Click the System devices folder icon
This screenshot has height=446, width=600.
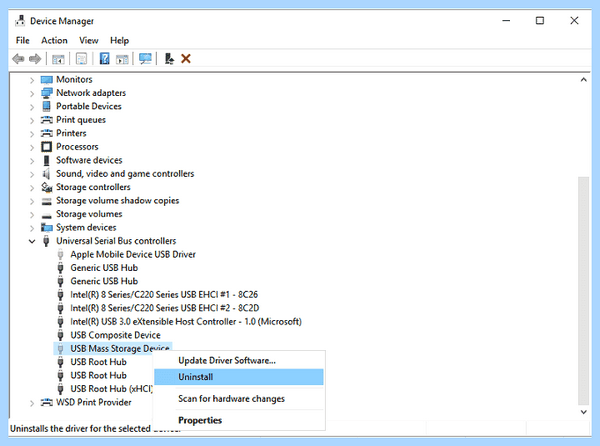pos(47,228)
